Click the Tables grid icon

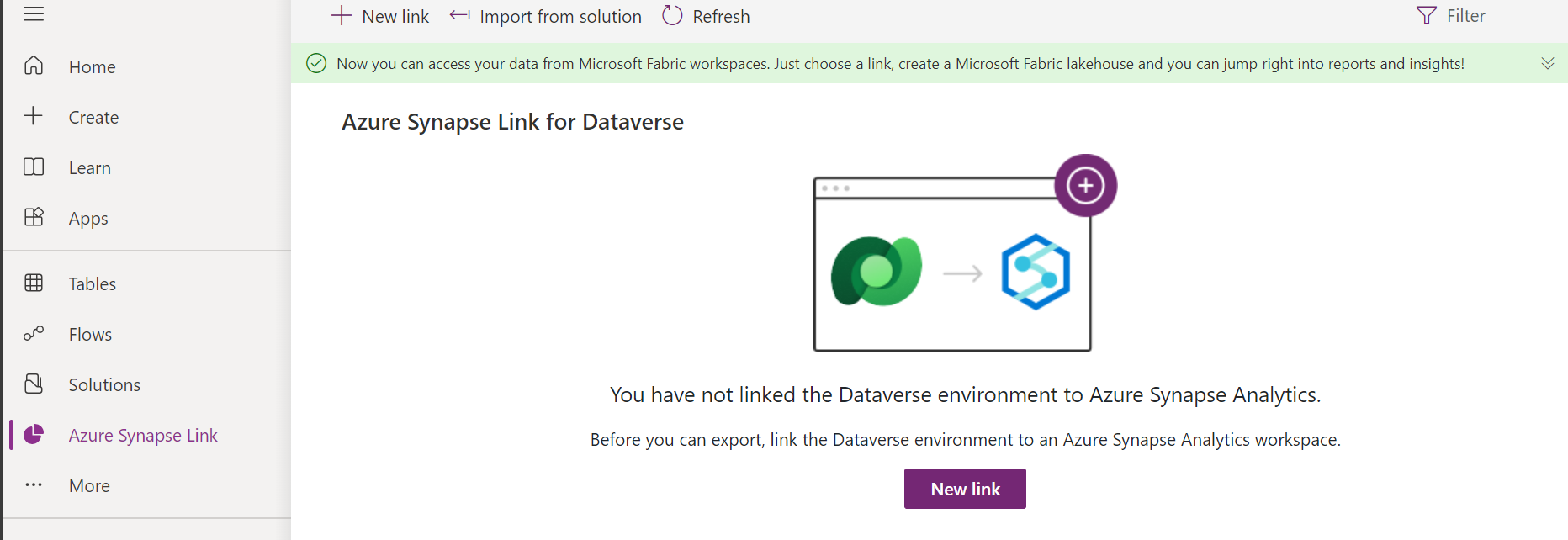(x=34, y=283)
